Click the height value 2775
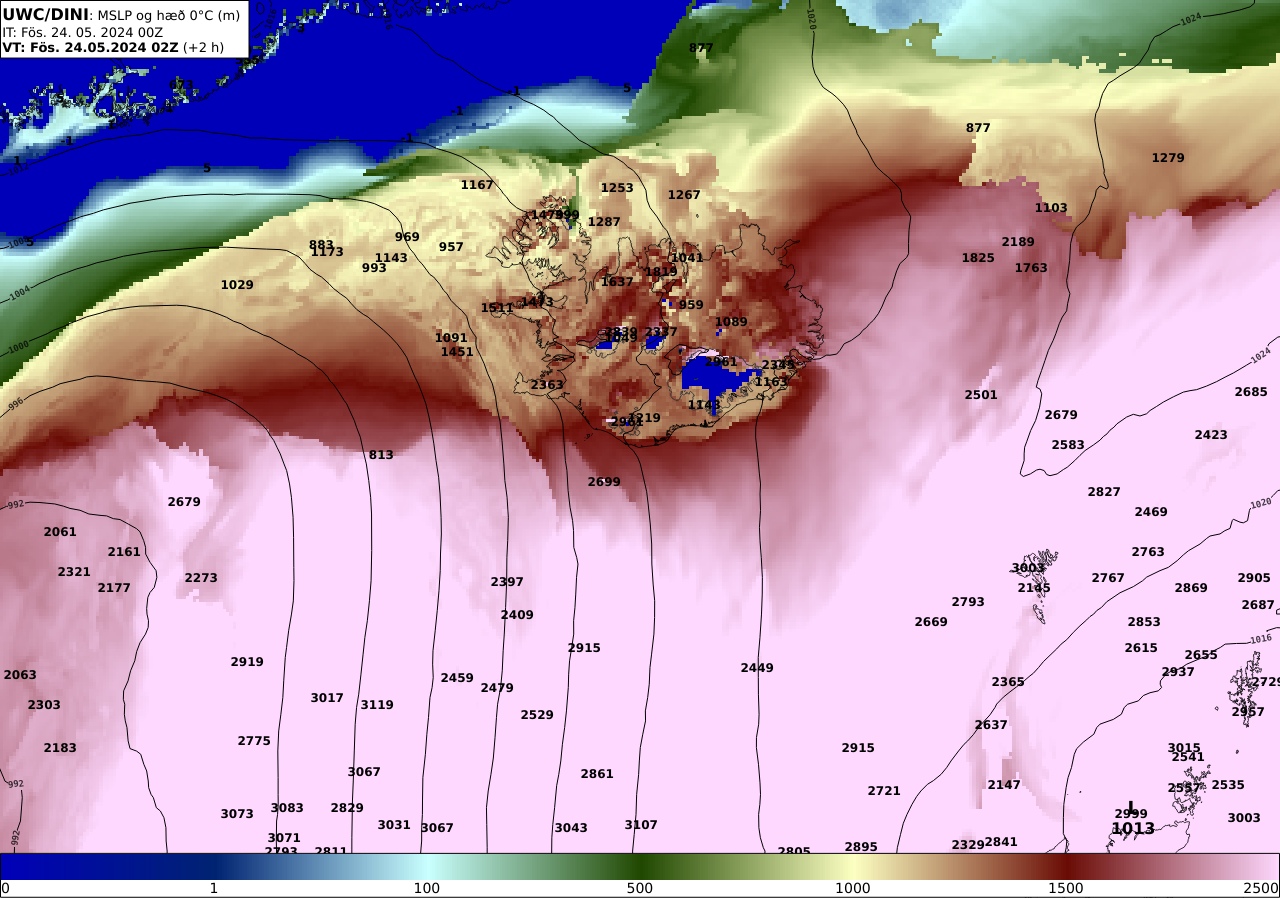Image resolution: width=1280 pixels, height=898 pixels. point(254,741)
